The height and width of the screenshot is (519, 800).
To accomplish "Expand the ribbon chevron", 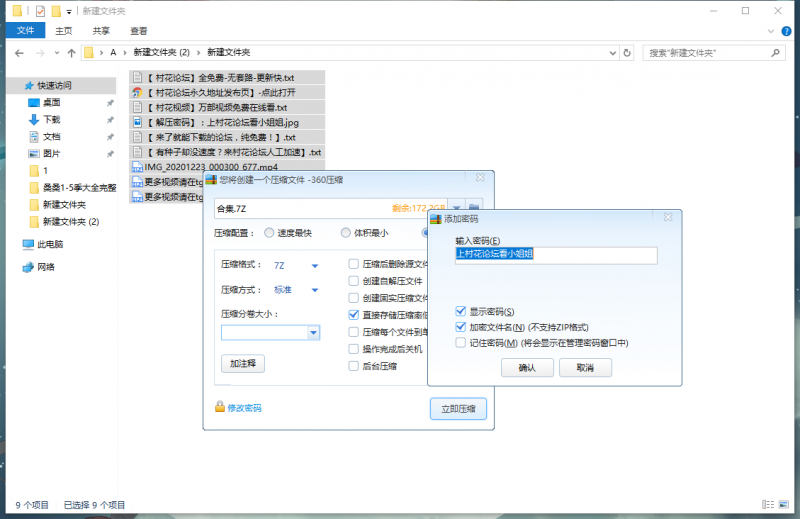I will [771, 31].
